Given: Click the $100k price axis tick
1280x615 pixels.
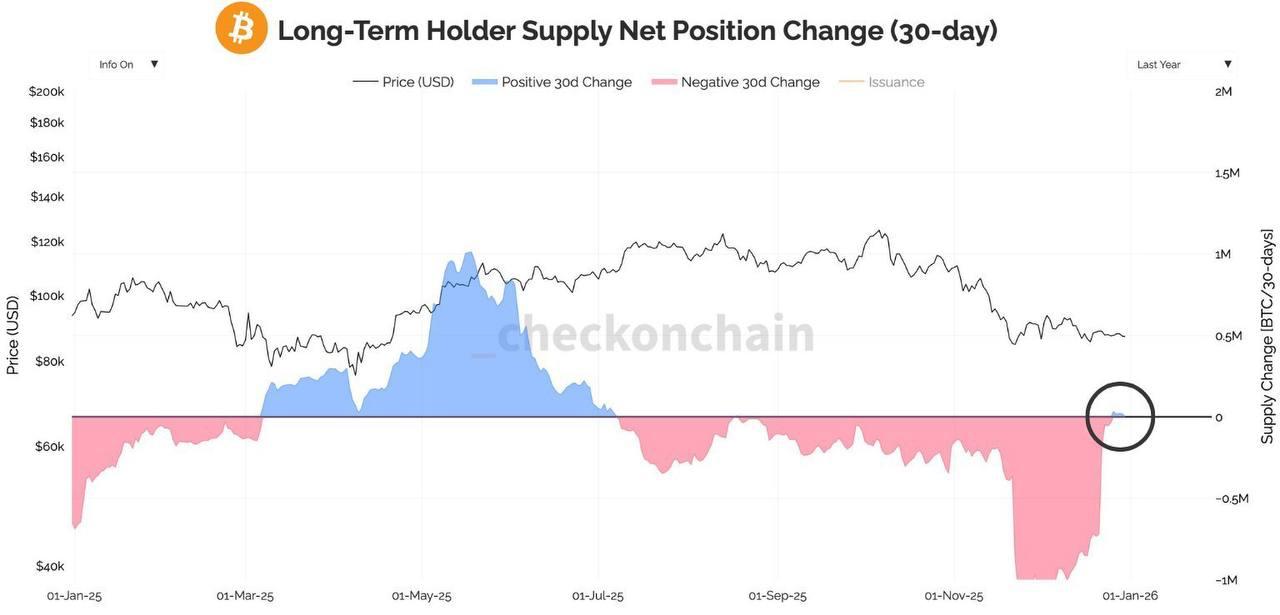Looking at the screenshot, I should click(48, 296).
